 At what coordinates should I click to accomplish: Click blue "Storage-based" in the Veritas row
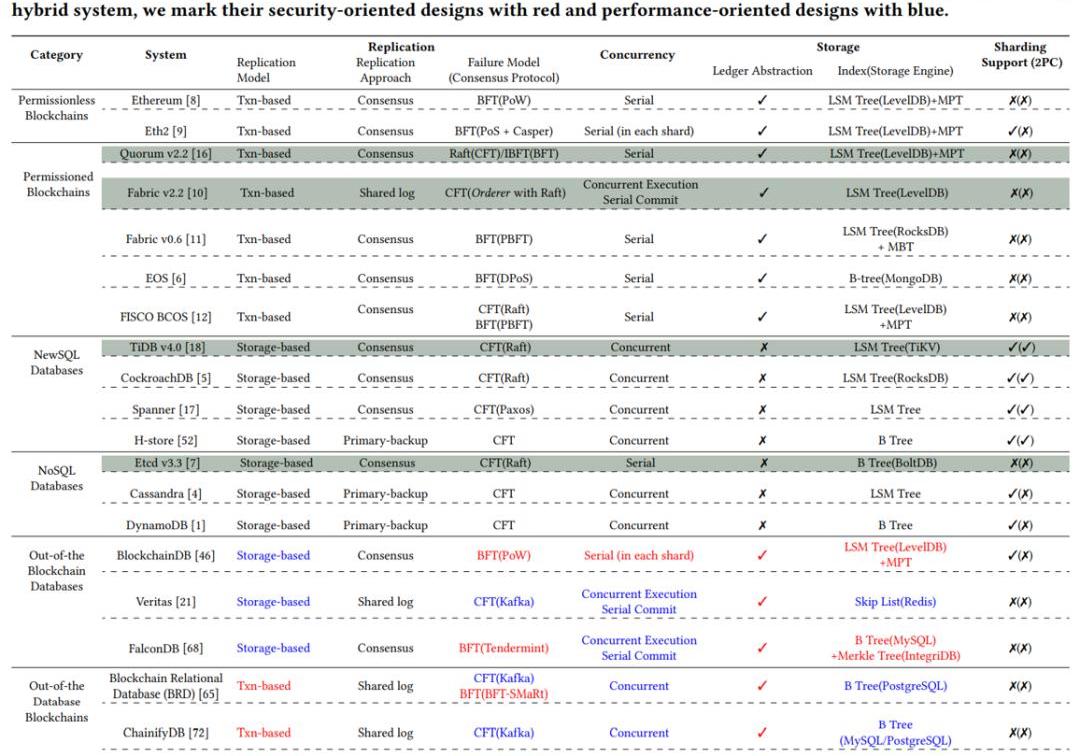[273, 602]
